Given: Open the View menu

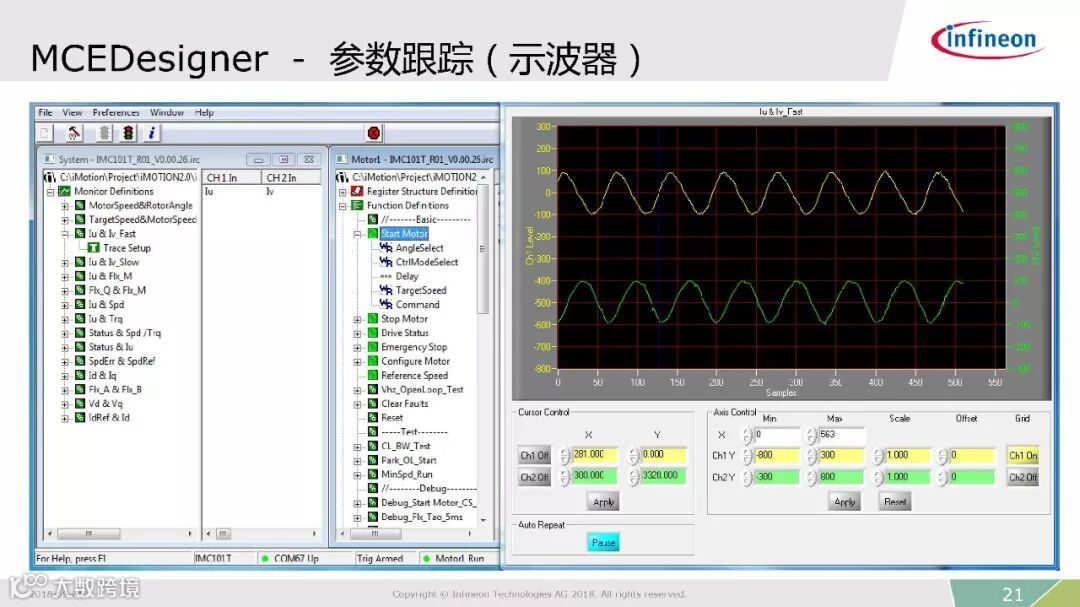Looking at the screenshot, I should point(72,112).
